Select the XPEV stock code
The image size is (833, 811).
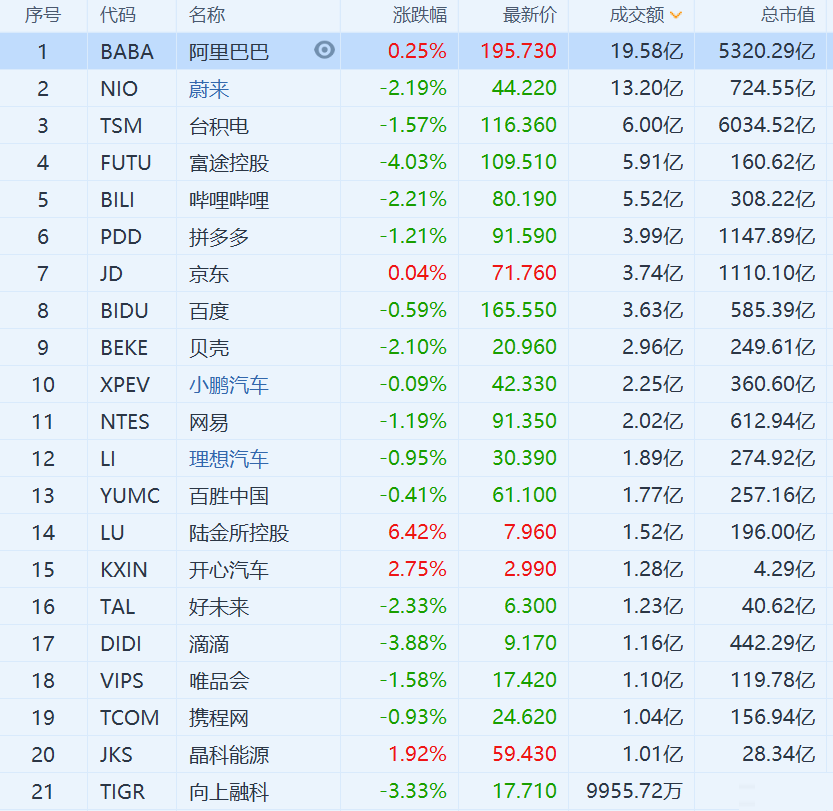[125, 385]
